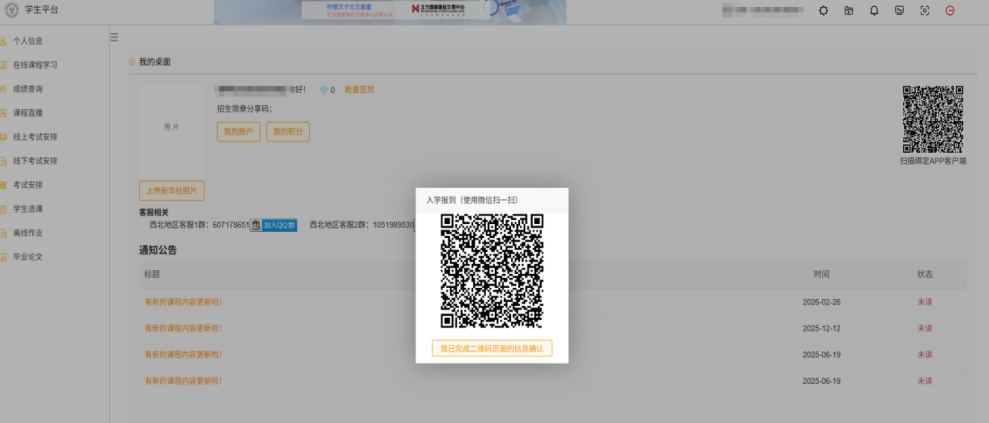
Task: Toggle the sidebar hamburger menu icon
Action: point(114,38)
